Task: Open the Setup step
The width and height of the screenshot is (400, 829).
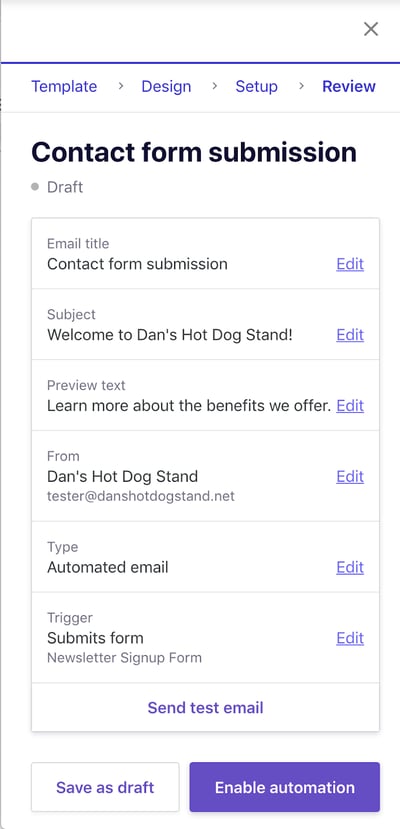Action: coord(256,86)
